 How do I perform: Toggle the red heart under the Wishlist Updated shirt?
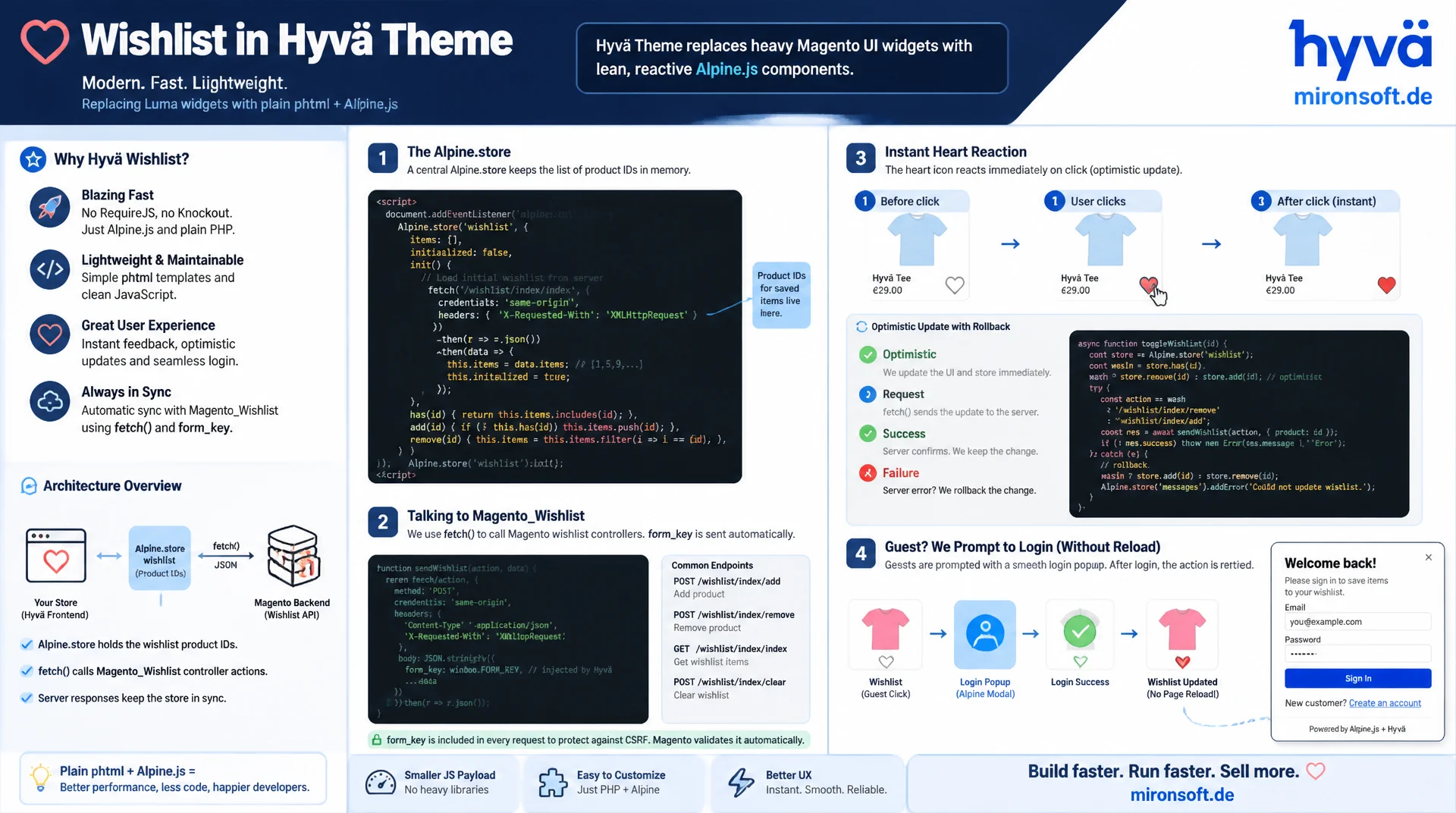pos(1182,662)
